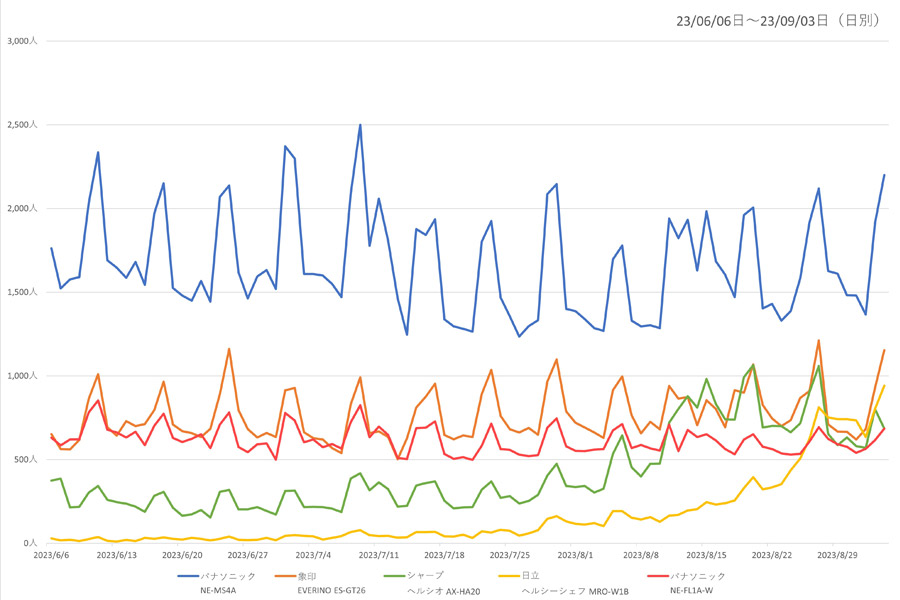900x600 pixels.
Task: Click the NE-MS4A model name text
Action: point(218,590)
